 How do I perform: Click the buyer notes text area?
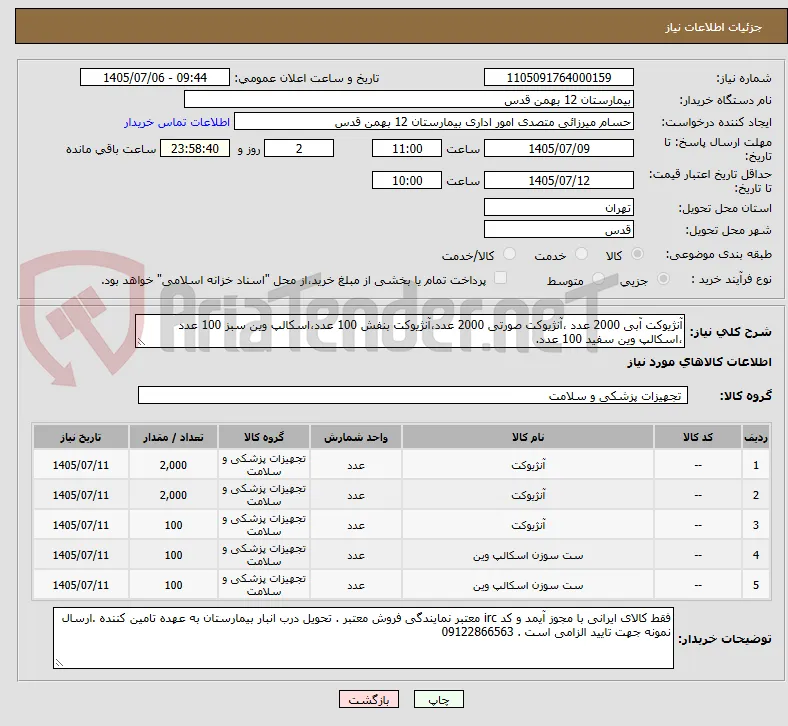[x=363, y=638]
